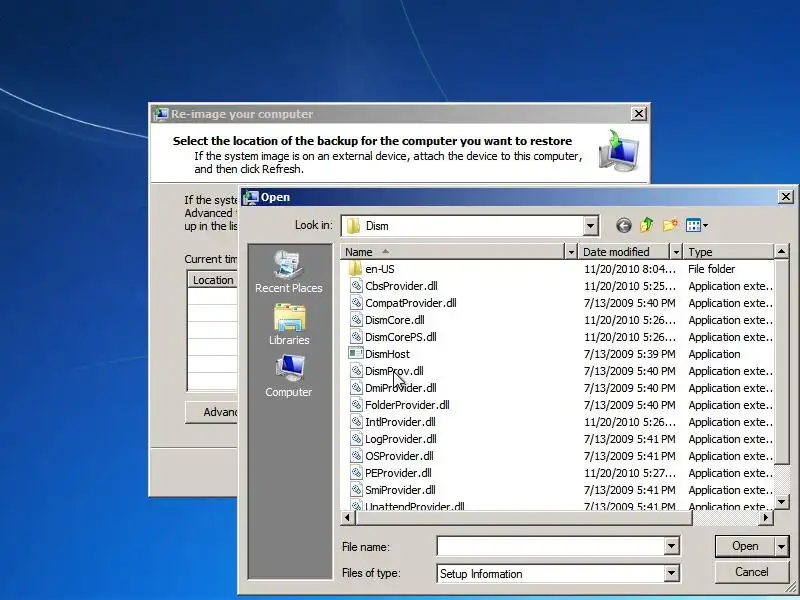Click the PEProvider.dll file icon
This screenshot has width=800, height=600.
coord(356,473)
